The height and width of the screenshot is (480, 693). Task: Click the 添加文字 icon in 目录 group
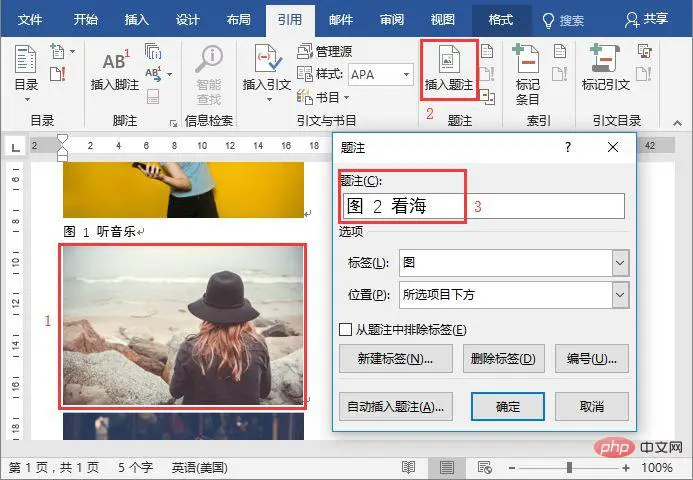coord(58,51)
